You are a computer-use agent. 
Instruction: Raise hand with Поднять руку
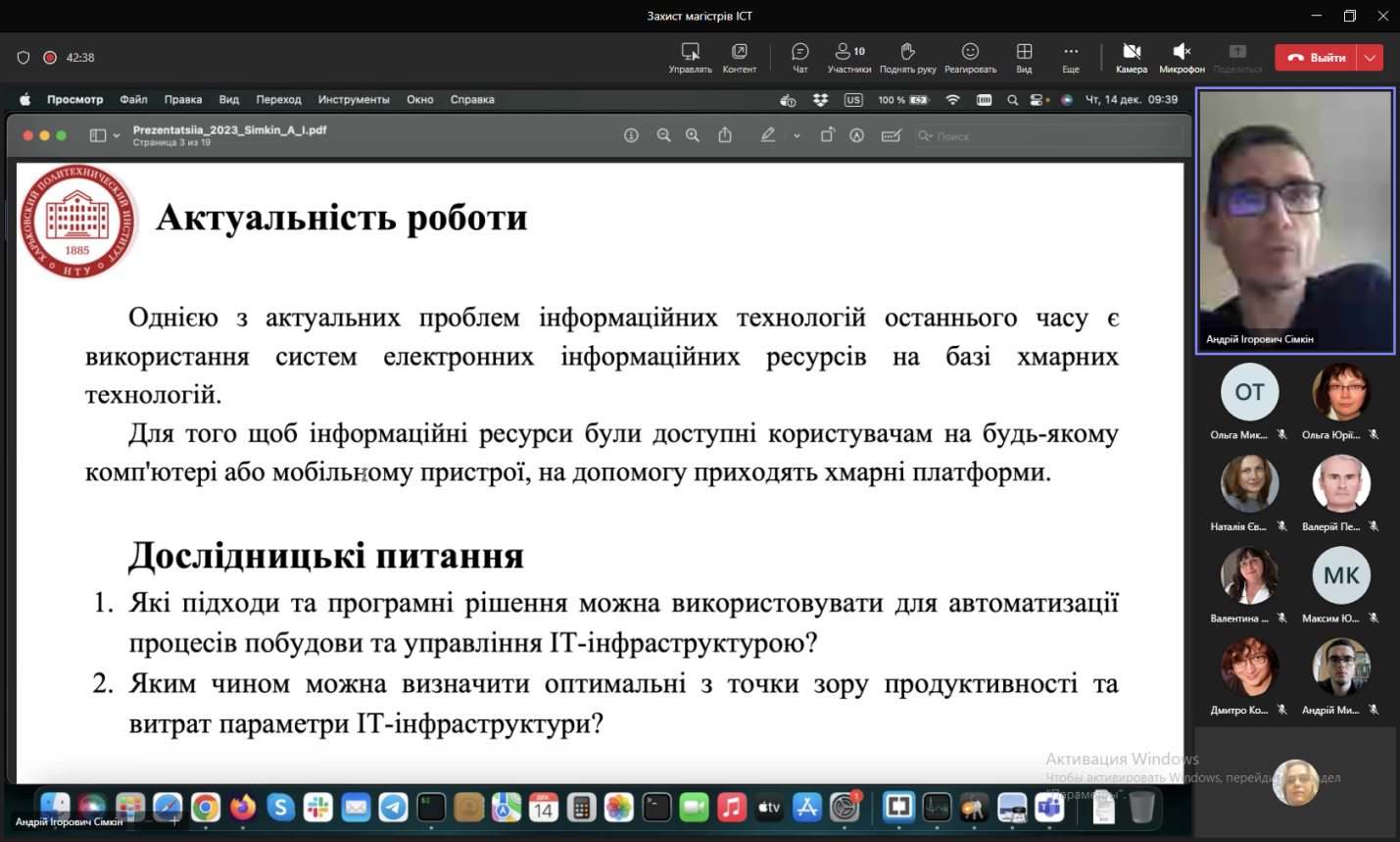point(907,57)
